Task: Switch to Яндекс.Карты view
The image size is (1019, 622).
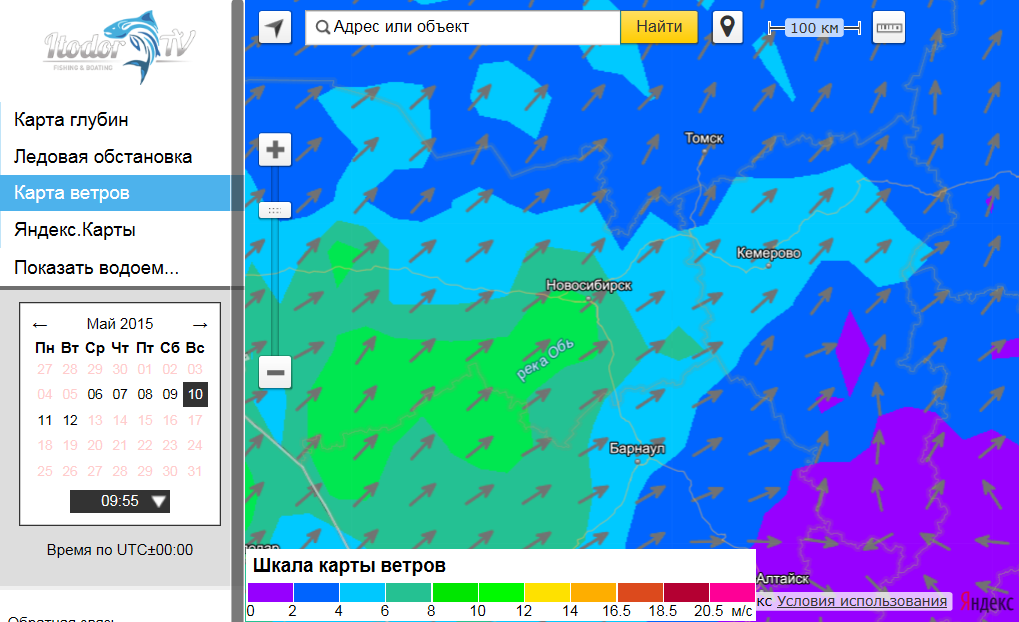Action: (x=75, y=230)
